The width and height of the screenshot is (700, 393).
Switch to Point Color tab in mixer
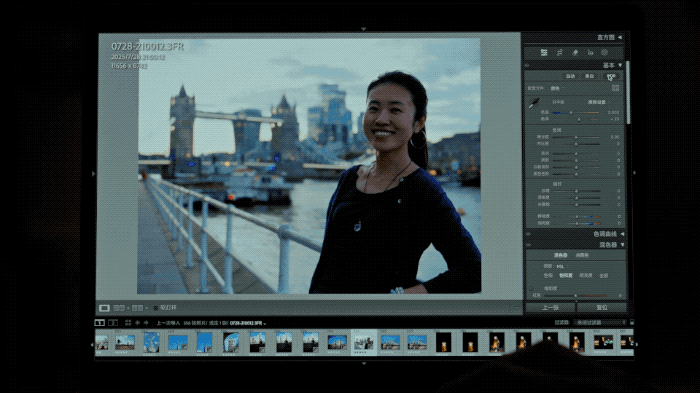pyautogui.click(x=582, y=255)
